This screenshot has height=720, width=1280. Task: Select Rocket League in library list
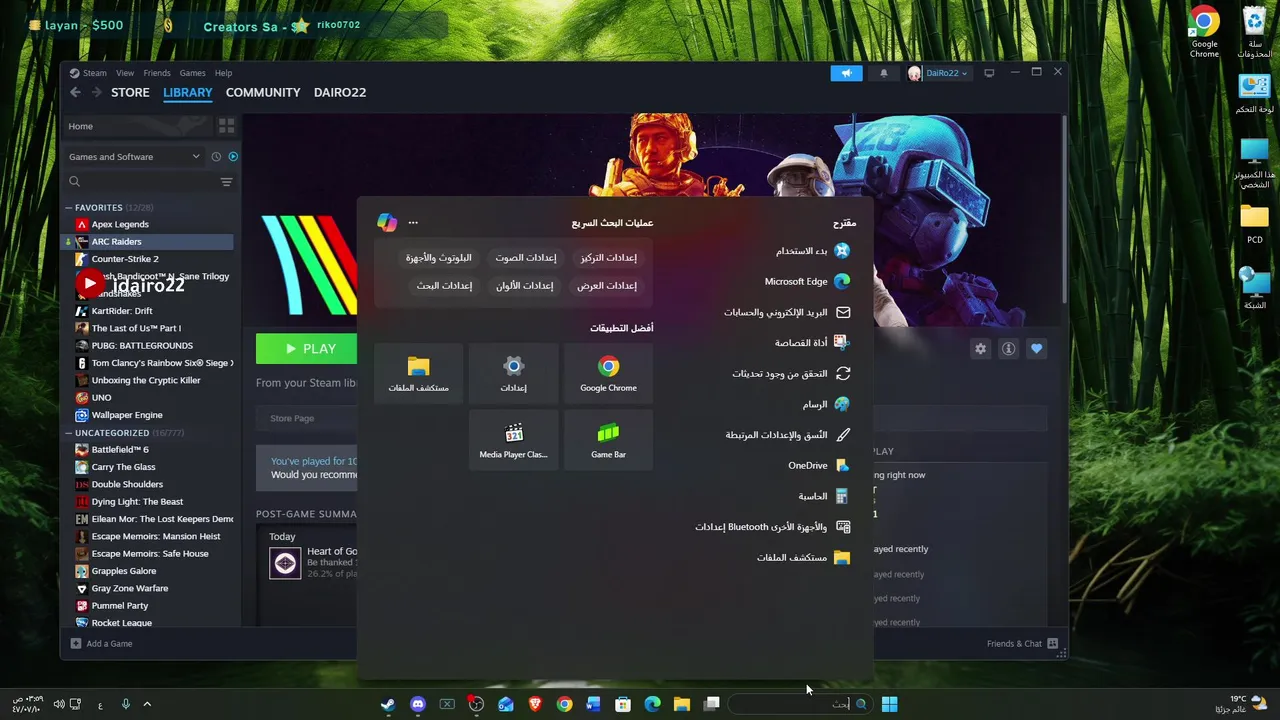[122, 622]
